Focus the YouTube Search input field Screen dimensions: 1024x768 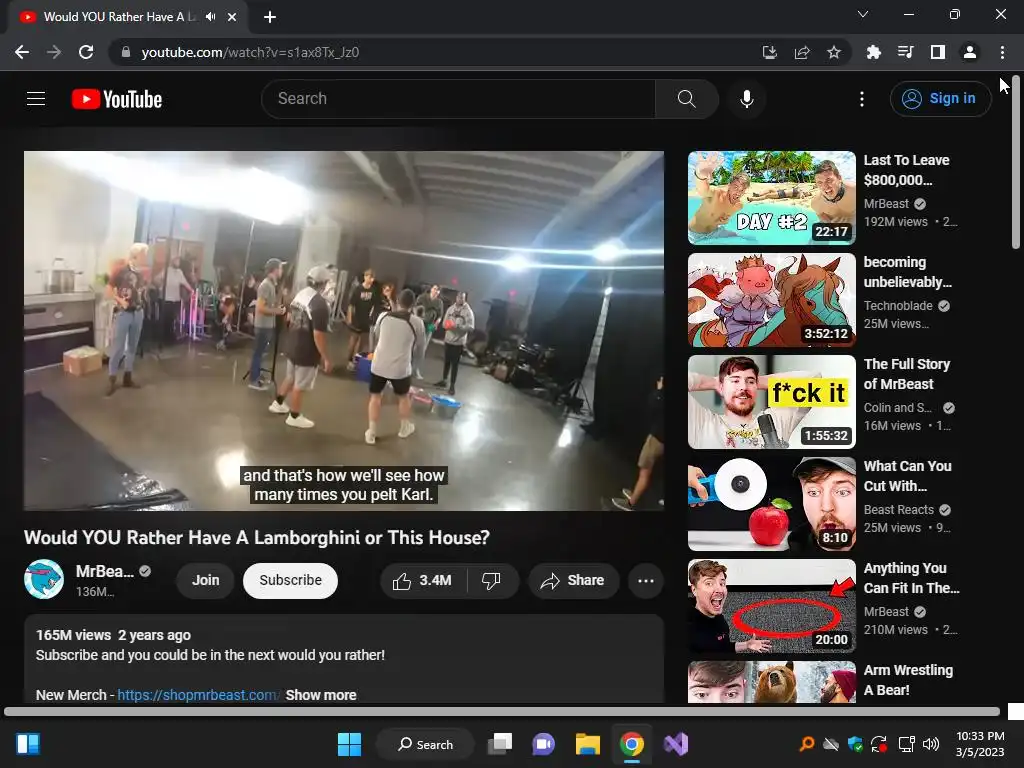click(459, 99)
